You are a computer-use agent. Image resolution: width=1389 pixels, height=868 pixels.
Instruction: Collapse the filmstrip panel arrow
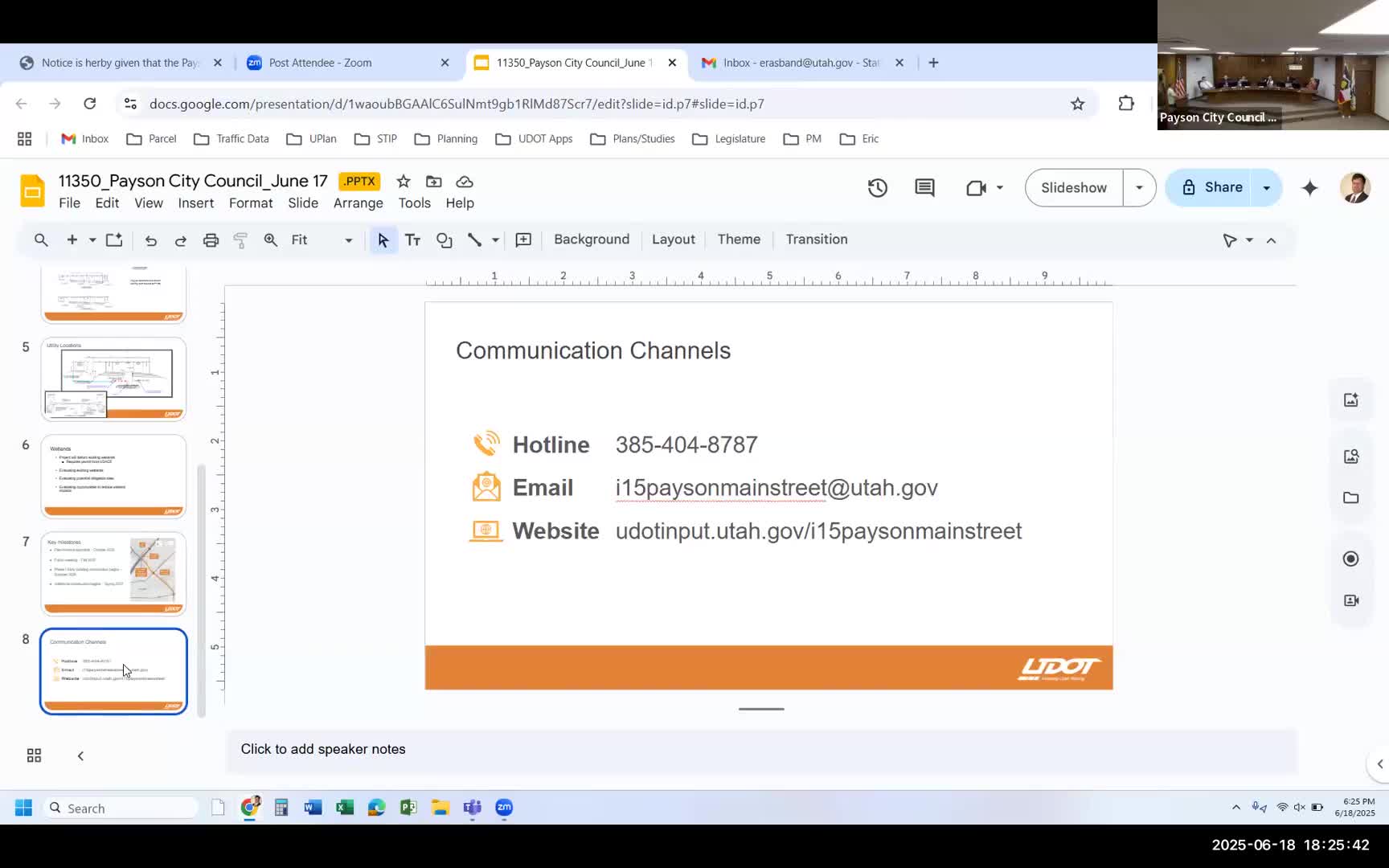(x=80, y=755)
